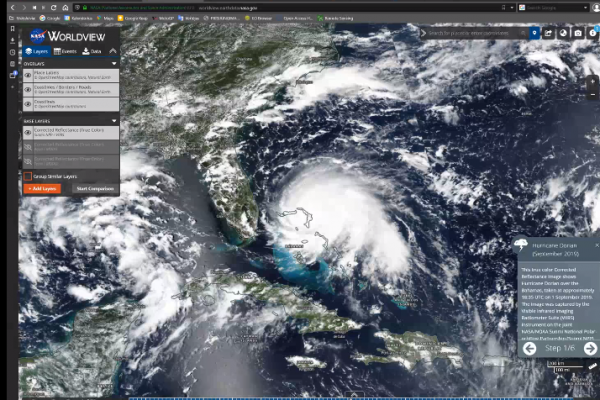Switch to the Data tab
Screen dimensions: 600x400
[x=92, y=51]
